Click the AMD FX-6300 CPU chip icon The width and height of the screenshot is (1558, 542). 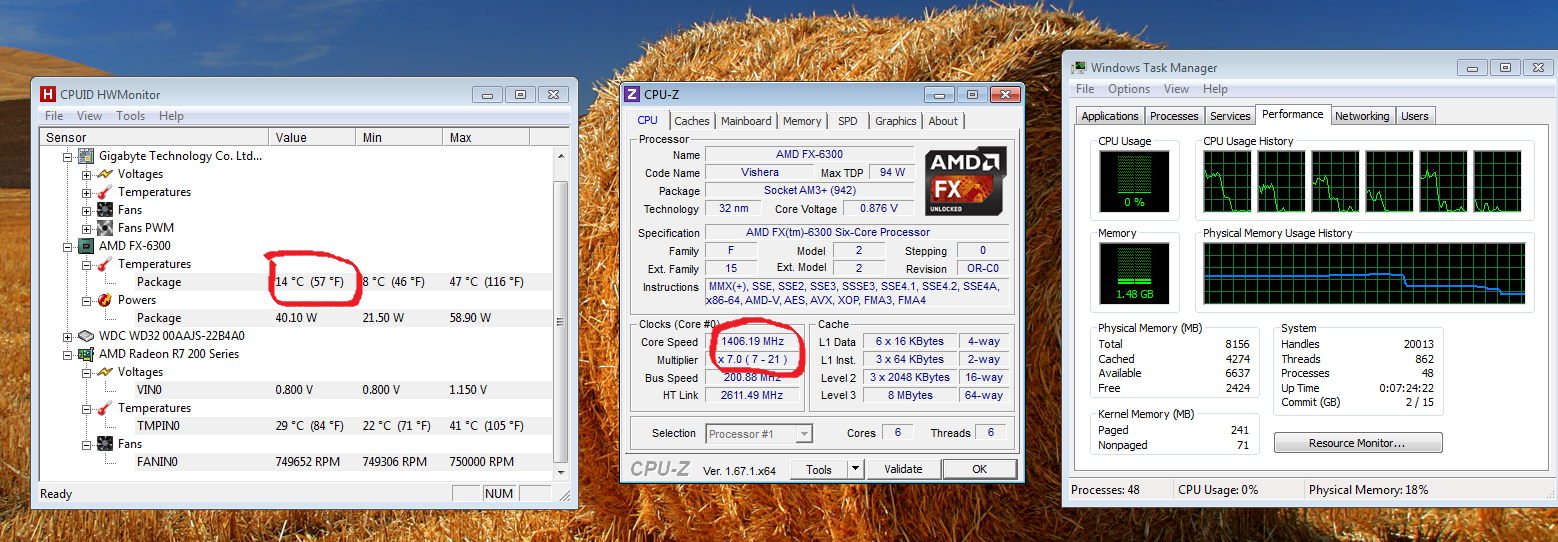pos(86,246)
